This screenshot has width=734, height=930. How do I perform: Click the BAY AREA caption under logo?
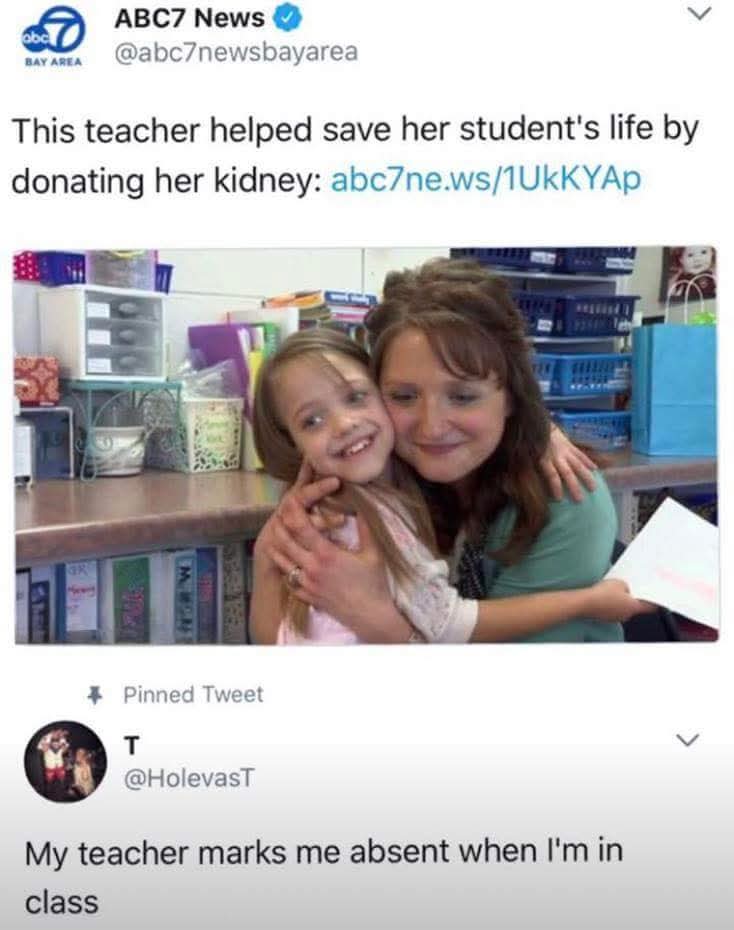(53, 61)
